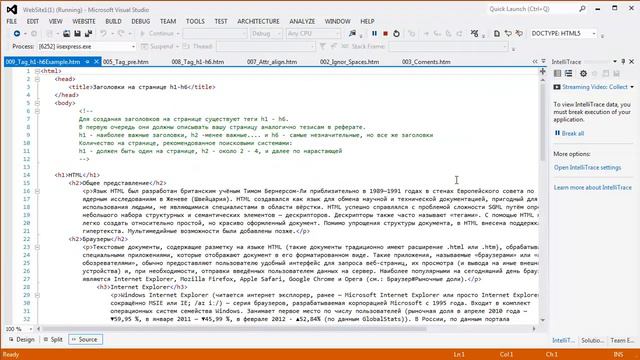Click the Navigate Backward arrow icon
Screen dimensions: 640x360
pyautogui.click(x=17, y=33)
